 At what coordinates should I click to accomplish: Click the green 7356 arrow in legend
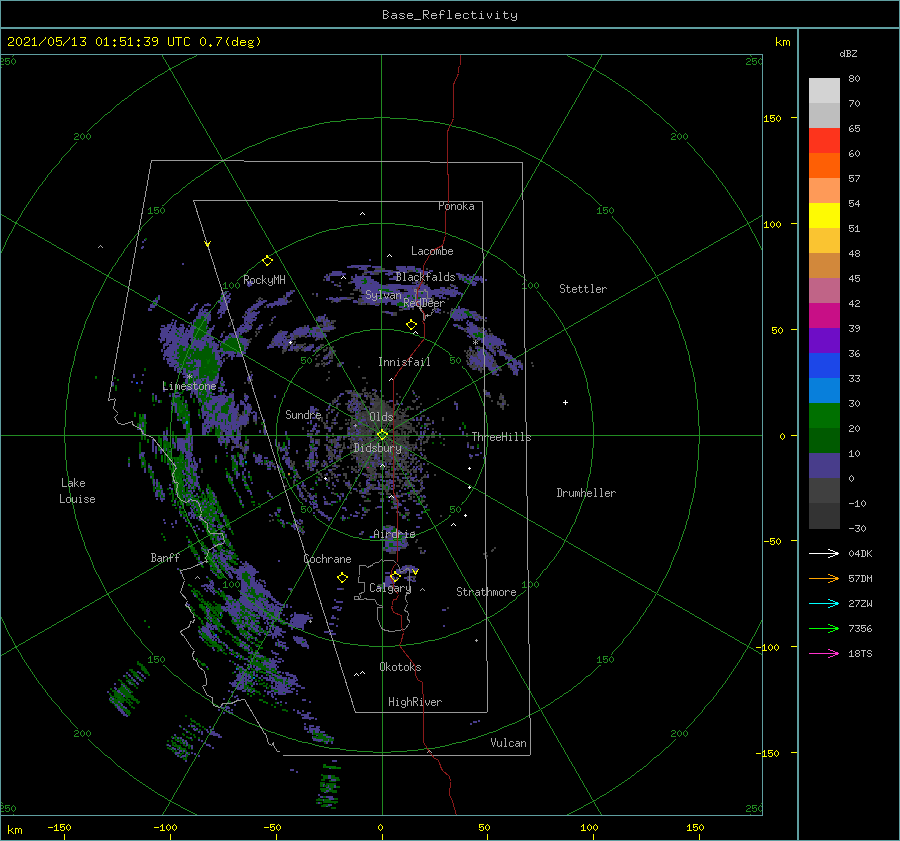tap(824, 629)
